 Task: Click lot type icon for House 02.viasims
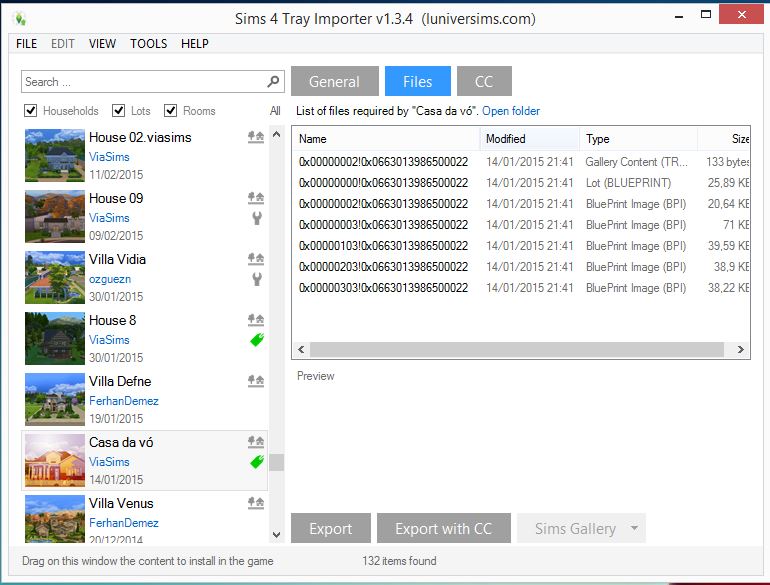pos(256,137)
